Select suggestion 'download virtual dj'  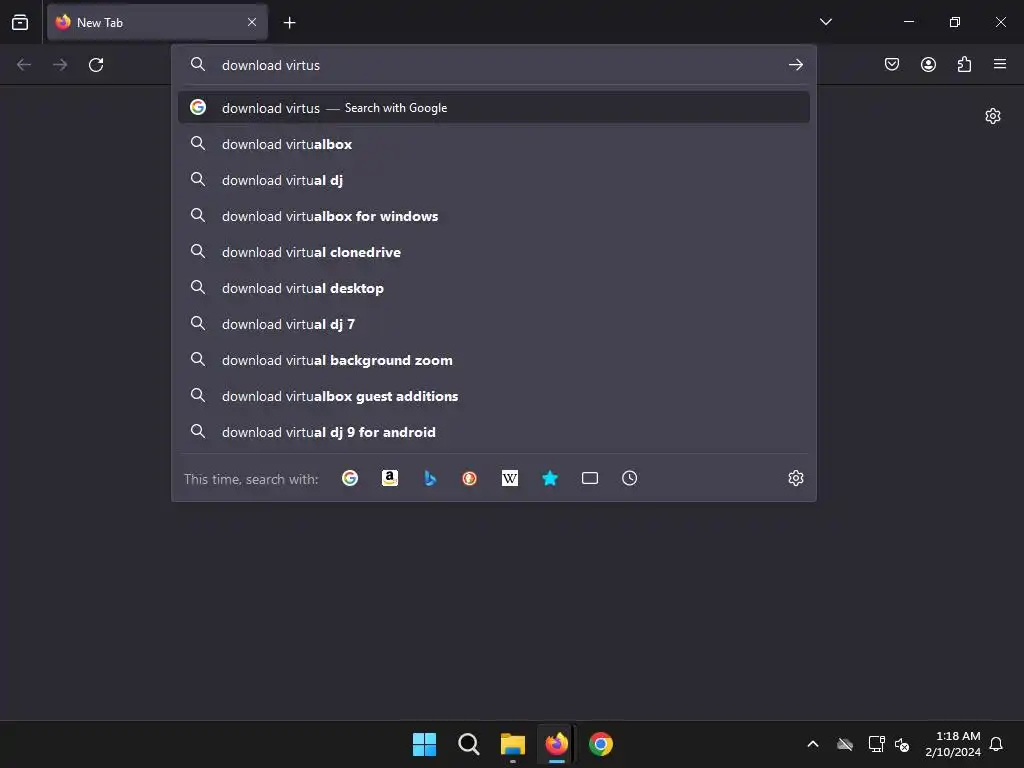click(494, 180)
